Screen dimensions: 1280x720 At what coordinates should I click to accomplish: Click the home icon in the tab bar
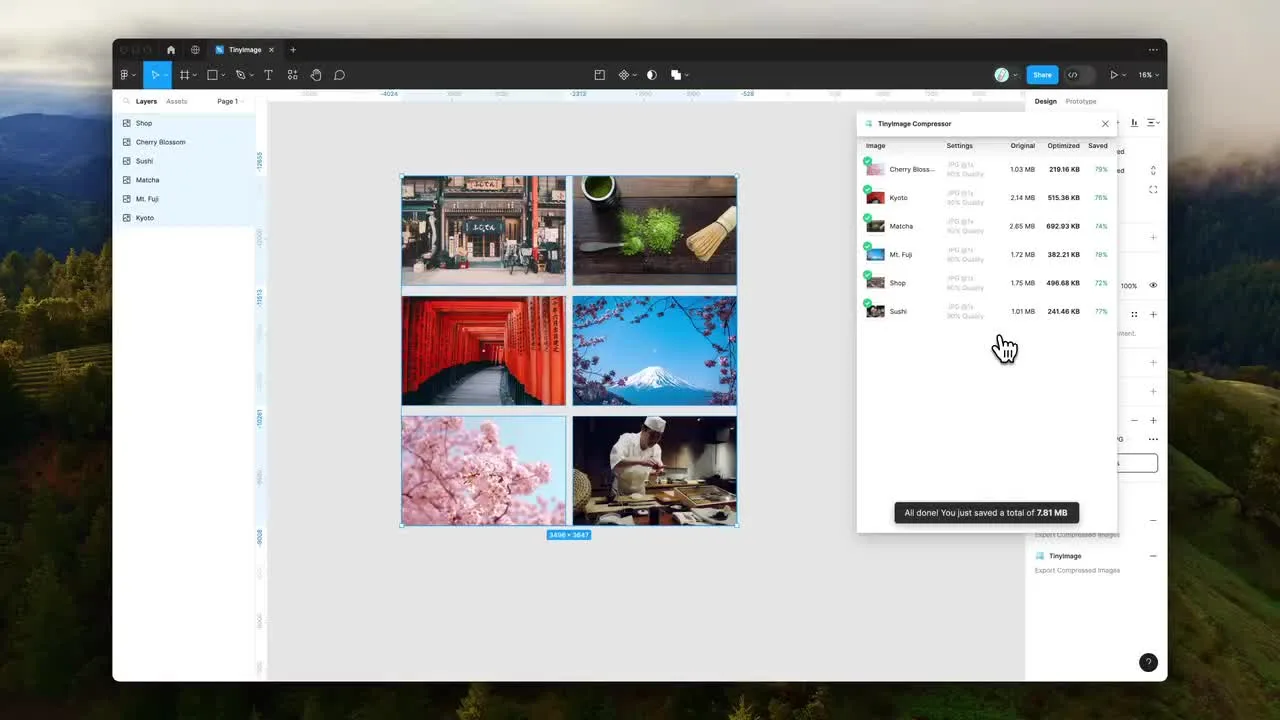tap(171, 50)
